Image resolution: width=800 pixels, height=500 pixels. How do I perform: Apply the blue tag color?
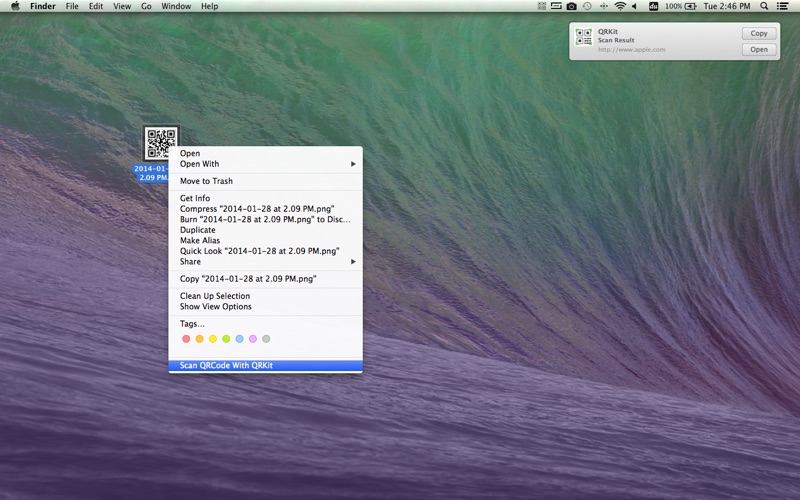(239, 339)
